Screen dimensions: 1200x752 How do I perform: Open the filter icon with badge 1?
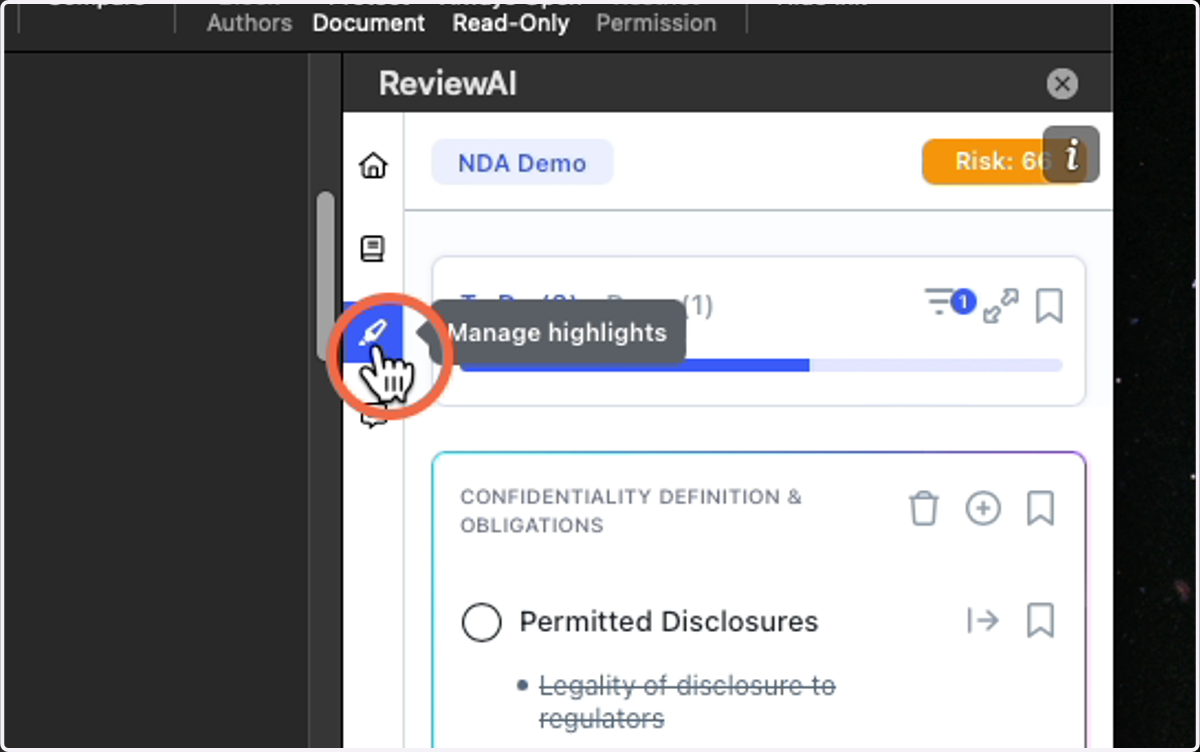pos(949,302)
